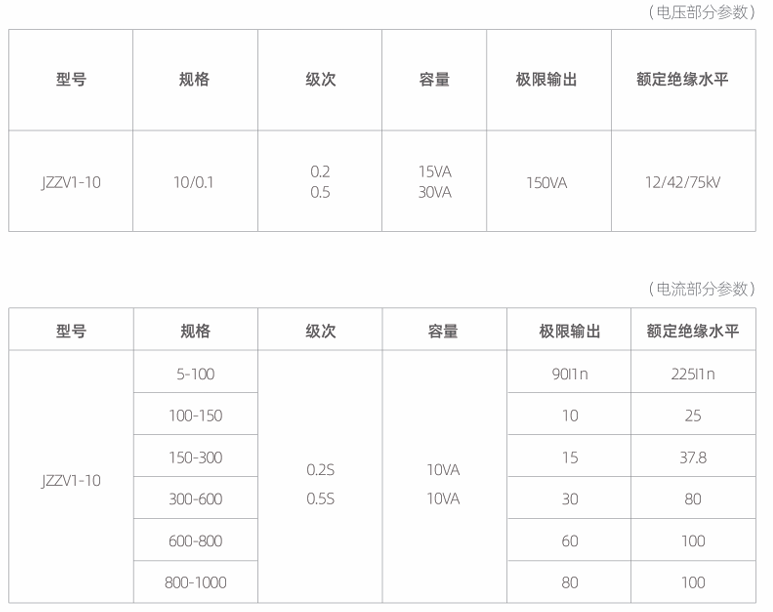
Task: Click 极限输出 header in current table
Action: tap(569, 331)
